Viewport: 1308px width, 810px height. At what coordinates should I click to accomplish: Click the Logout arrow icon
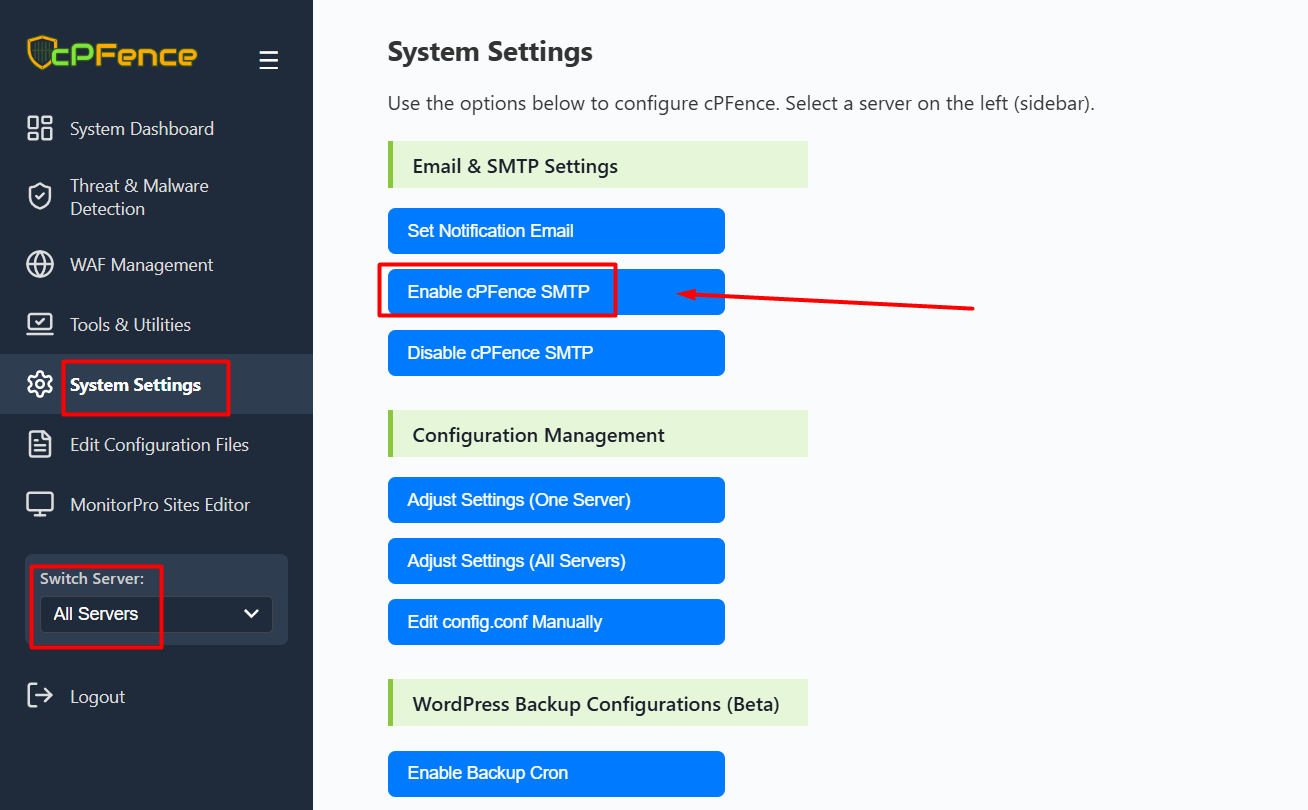point(40,696)
